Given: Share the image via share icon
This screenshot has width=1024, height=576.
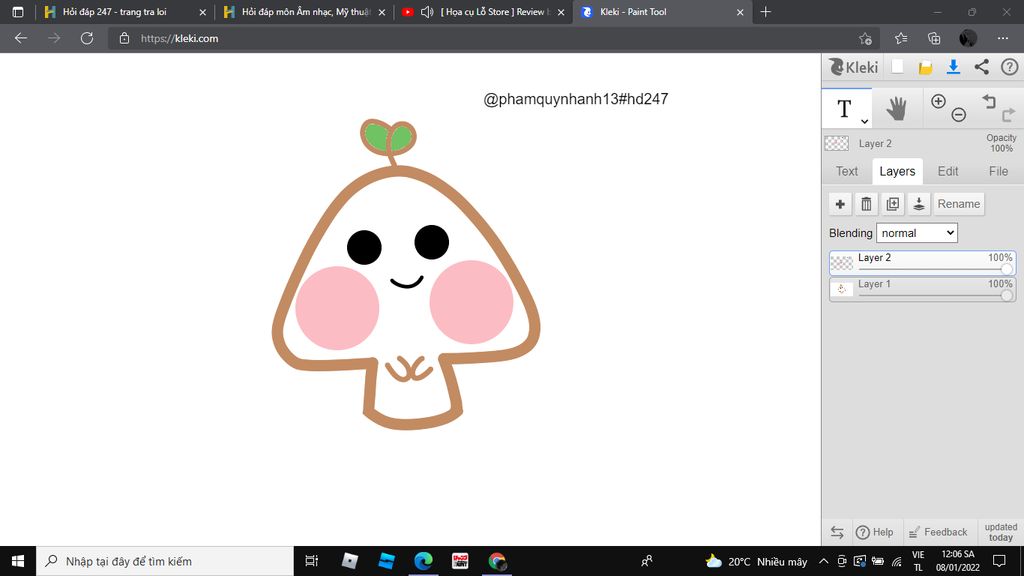Looking at the screenshot, I should pos(982,67).
